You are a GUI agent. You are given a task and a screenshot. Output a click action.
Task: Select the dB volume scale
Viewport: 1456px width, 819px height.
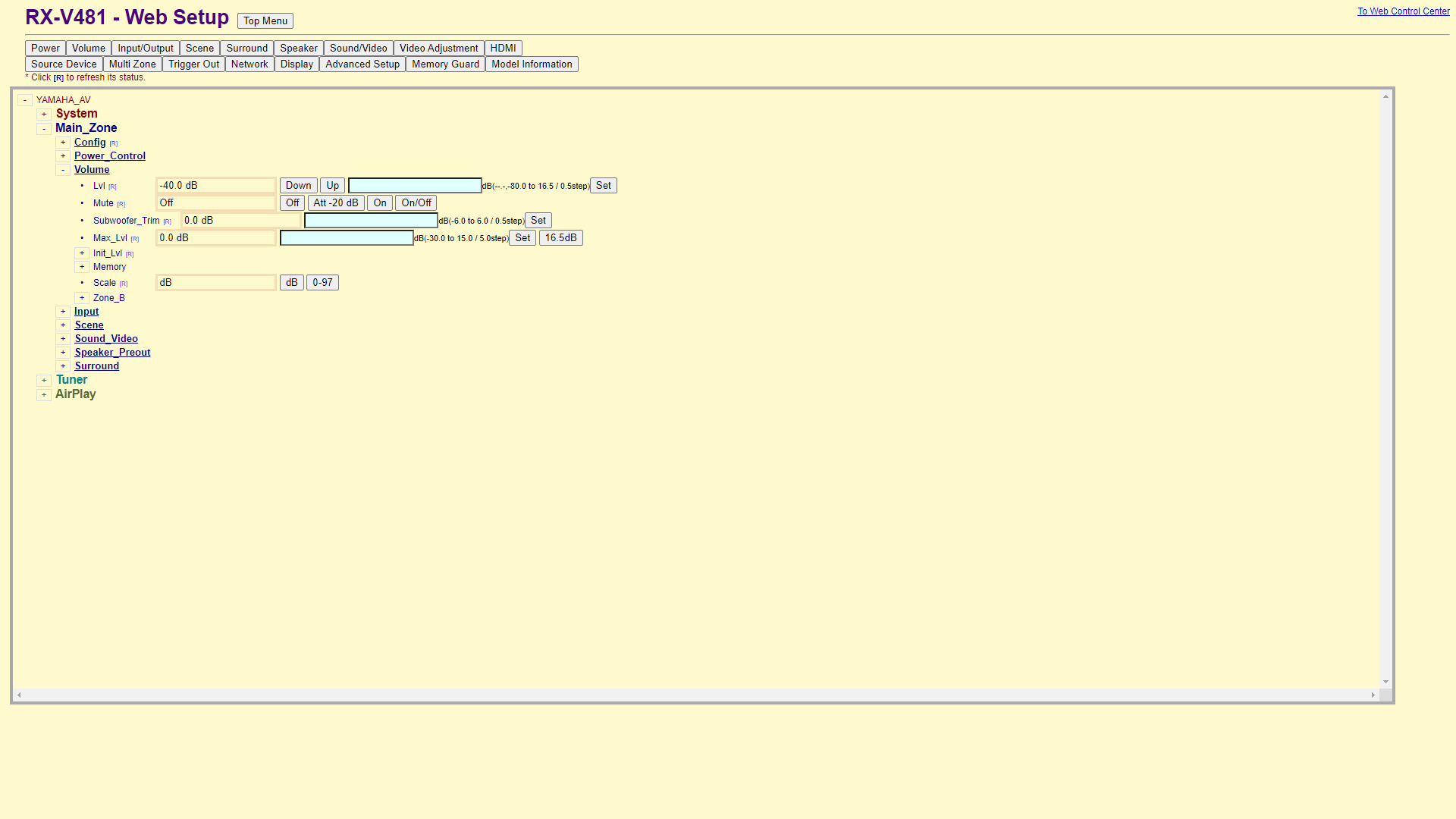pos(292,283)
